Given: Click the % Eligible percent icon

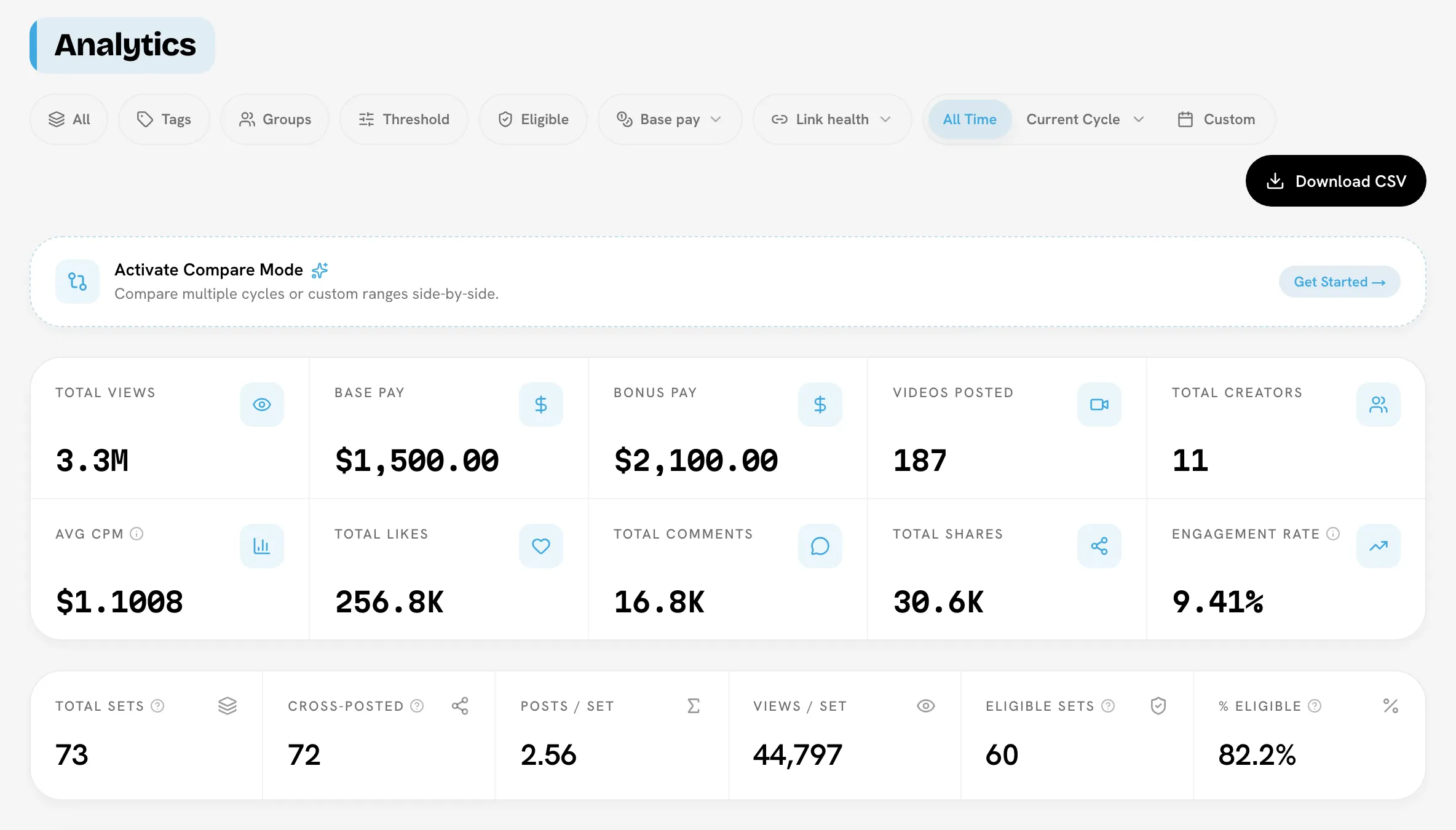Looking at the screenshot, I should [1391, 706].
